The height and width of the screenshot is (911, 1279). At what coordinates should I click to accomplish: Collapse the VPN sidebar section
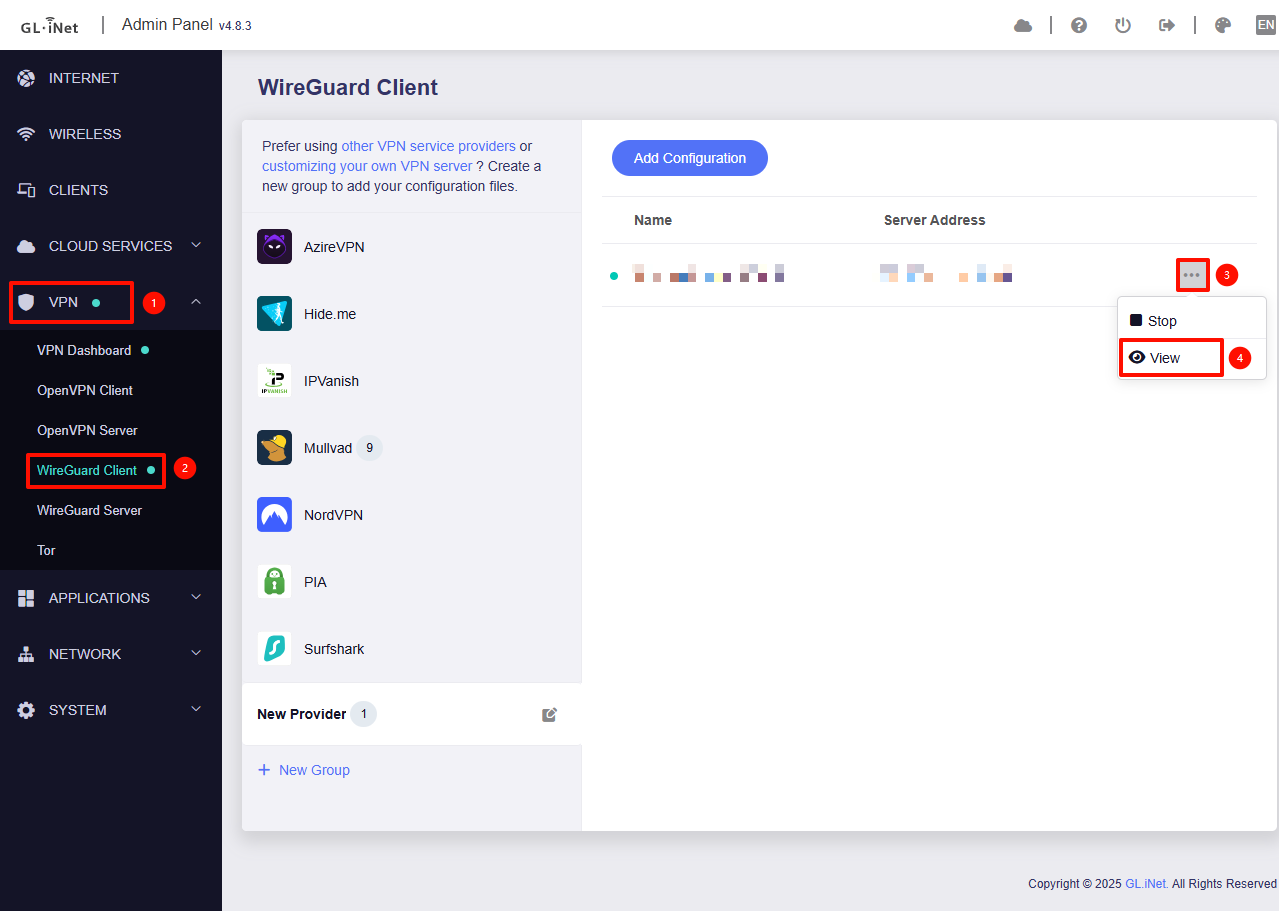pos(196,302)
